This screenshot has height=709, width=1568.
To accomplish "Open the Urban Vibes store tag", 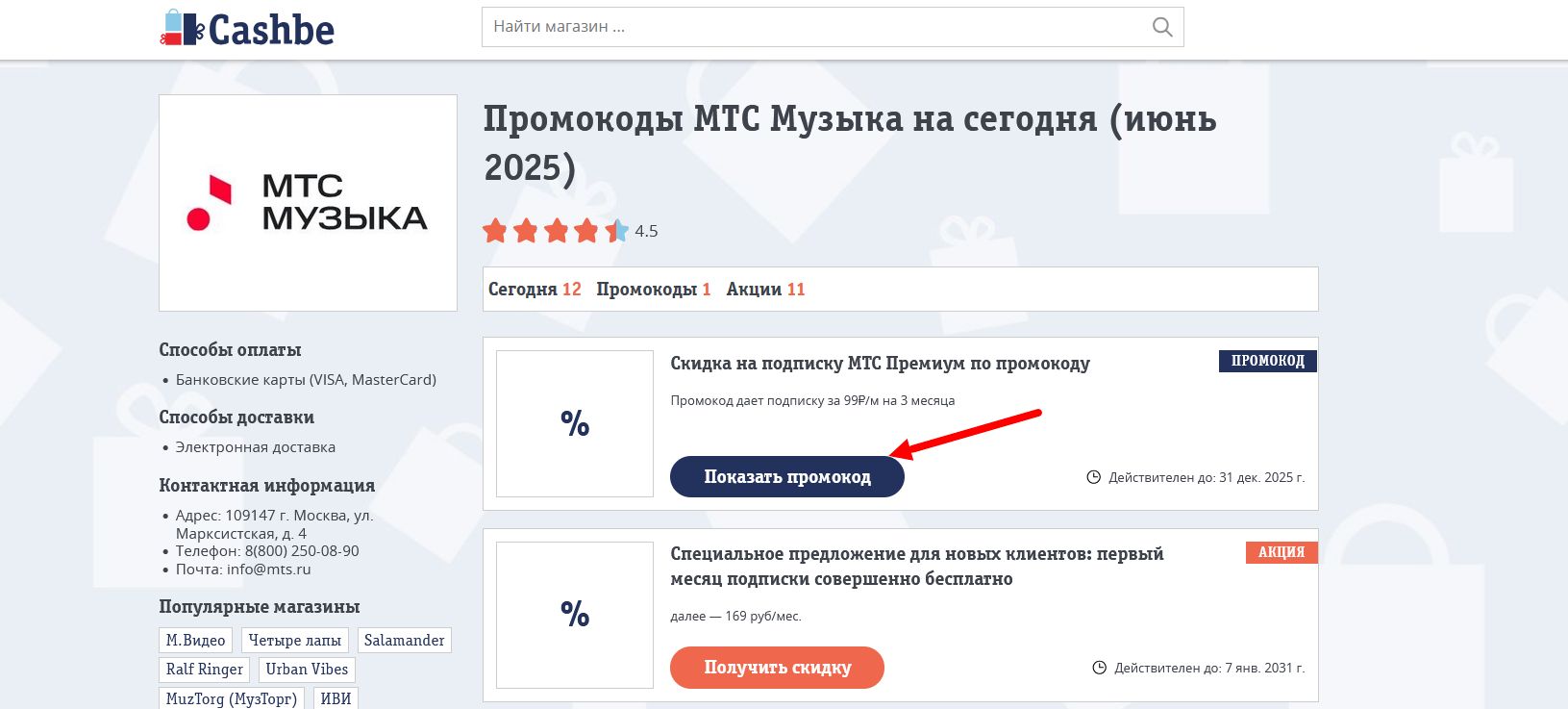I will pyautogui.click(x=307, y=670).
